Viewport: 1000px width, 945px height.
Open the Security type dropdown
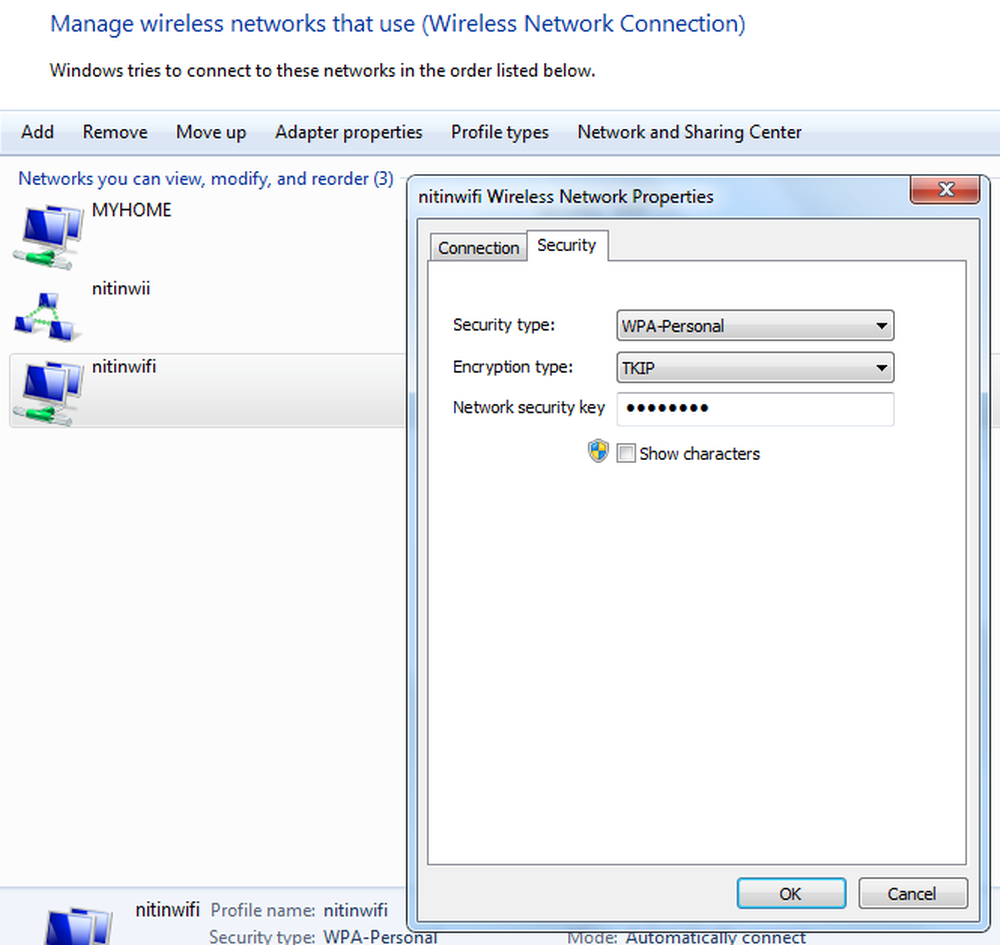(755, 326)
